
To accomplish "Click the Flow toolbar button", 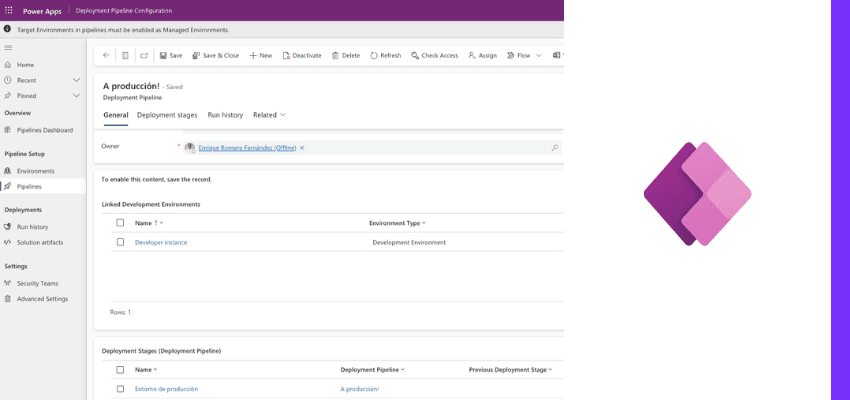I will 519,55.
